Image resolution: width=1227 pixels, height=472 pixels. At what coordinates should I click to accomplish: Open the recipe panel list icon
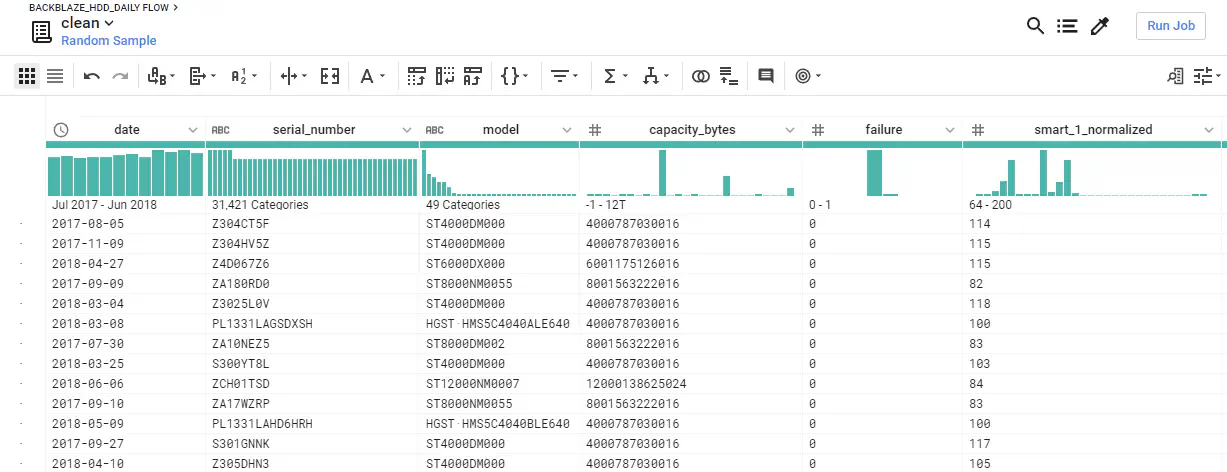pos(1067,27)
